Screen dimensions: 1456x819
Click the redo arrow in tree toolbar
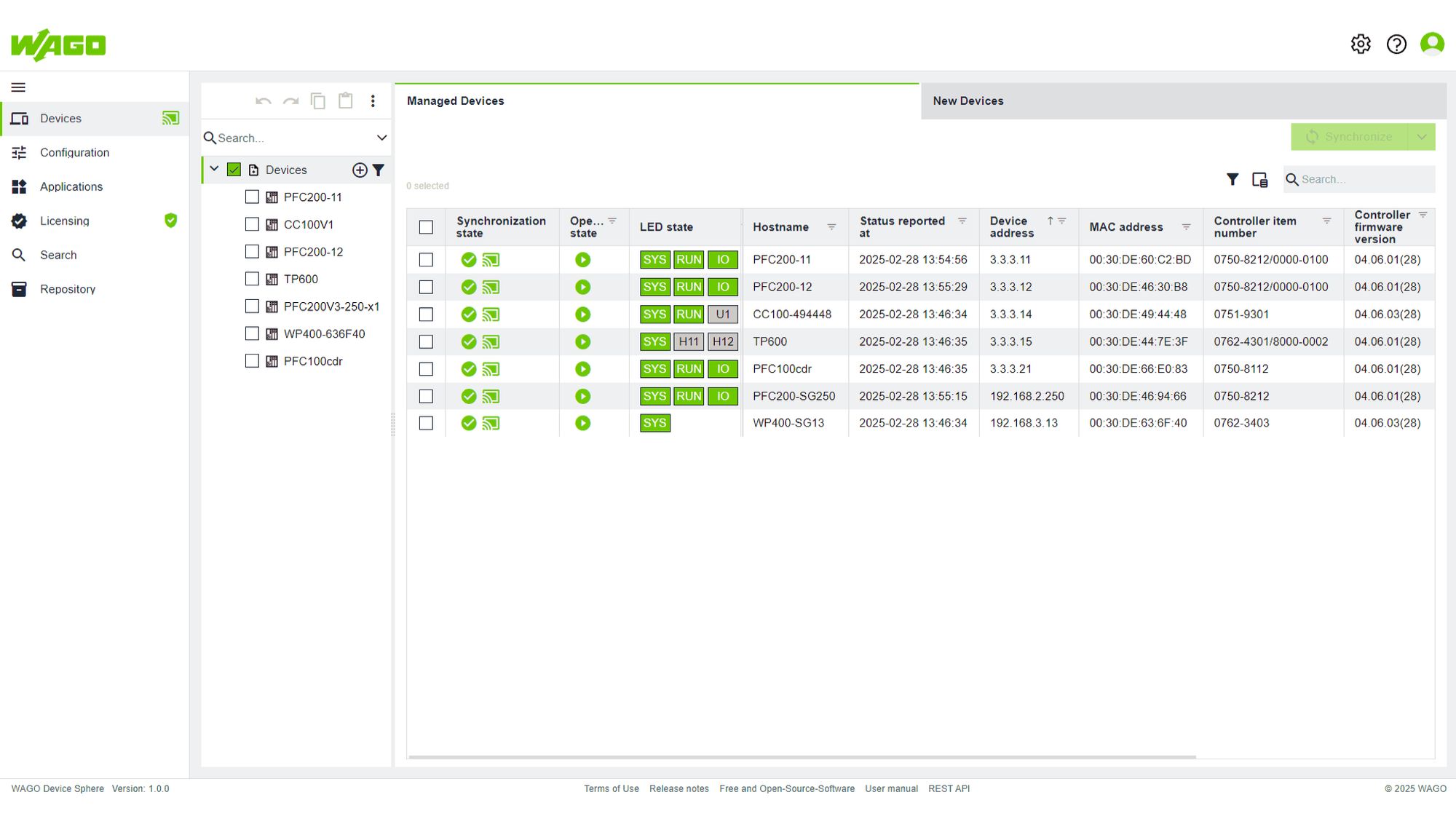(291, 101)
